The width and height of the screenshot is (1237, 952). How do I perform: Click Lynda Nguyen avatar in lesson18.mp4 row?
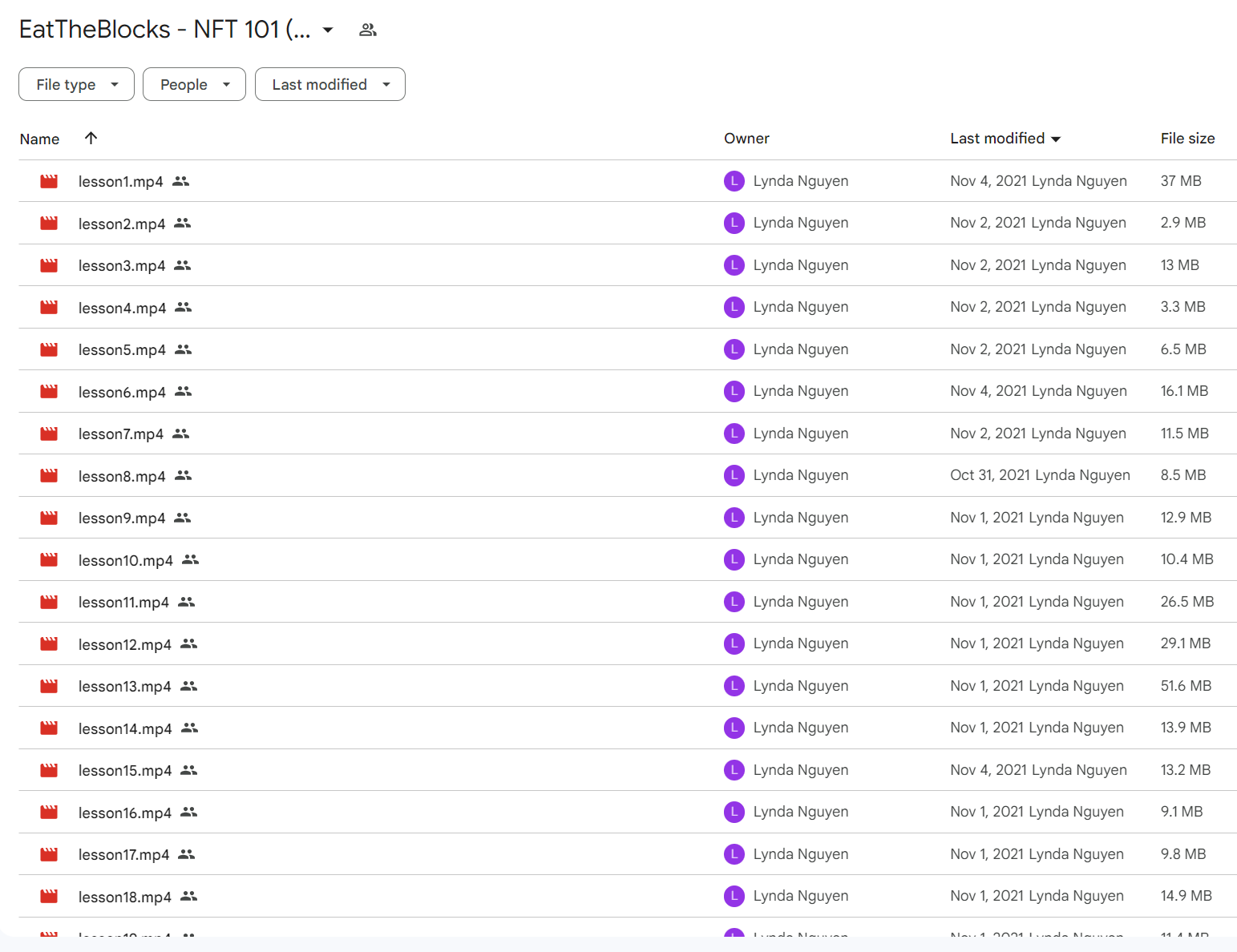coord(734,896)
